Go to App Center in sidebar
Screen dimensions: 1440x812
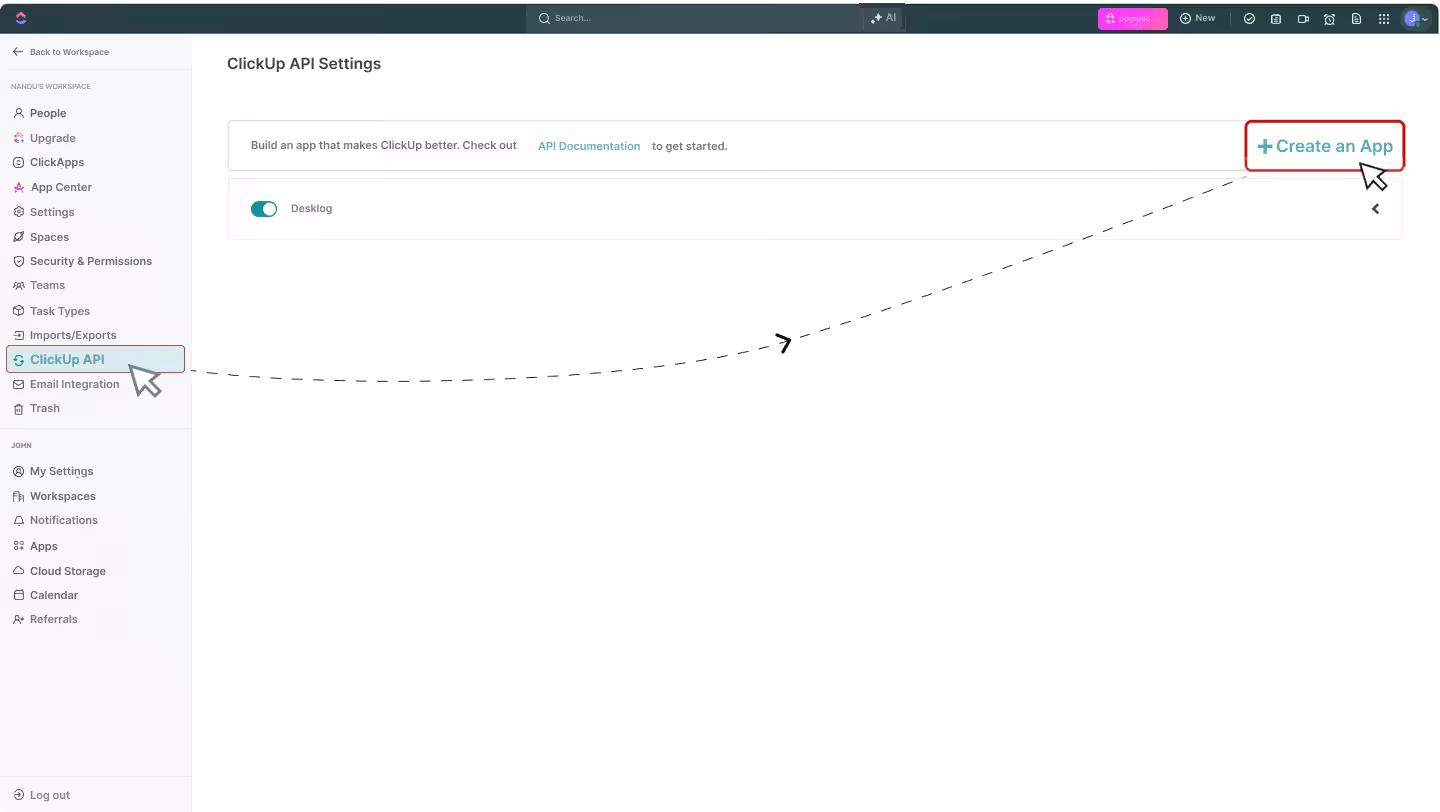(x=61, y=187)
